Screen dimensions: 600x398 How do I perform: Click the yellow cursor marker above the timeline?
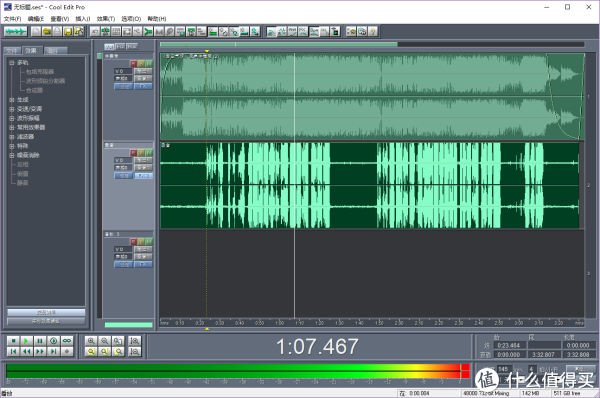(x=207, y=51)
